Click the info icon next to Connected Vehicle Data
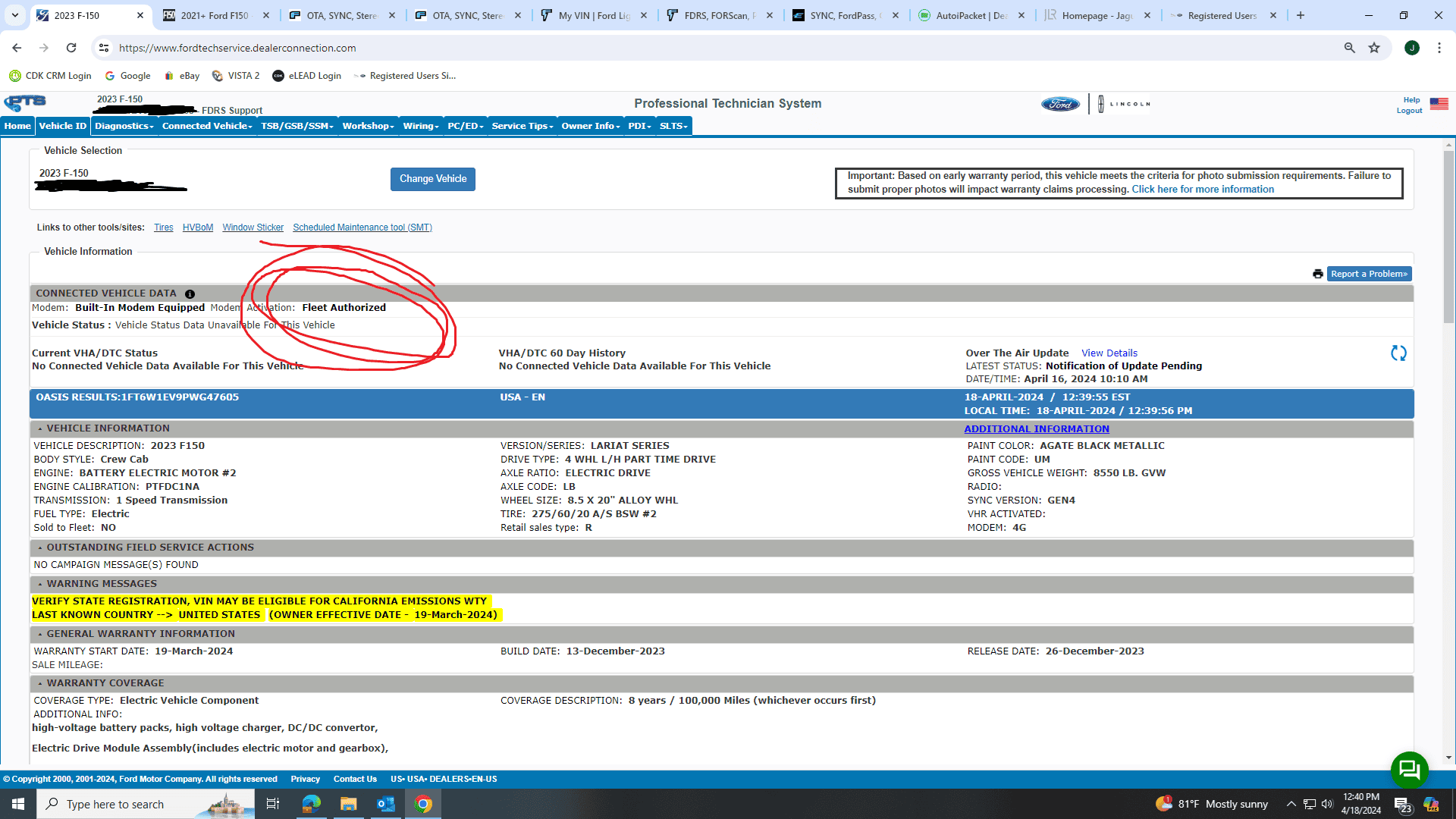Screen dimensions: 1456x819 (190, 294)
